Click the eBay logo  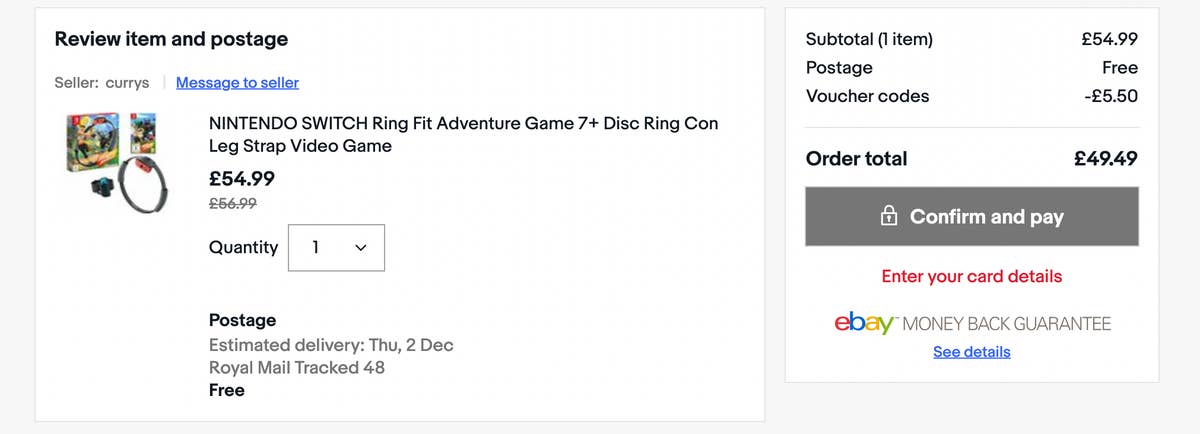point(865,323)
